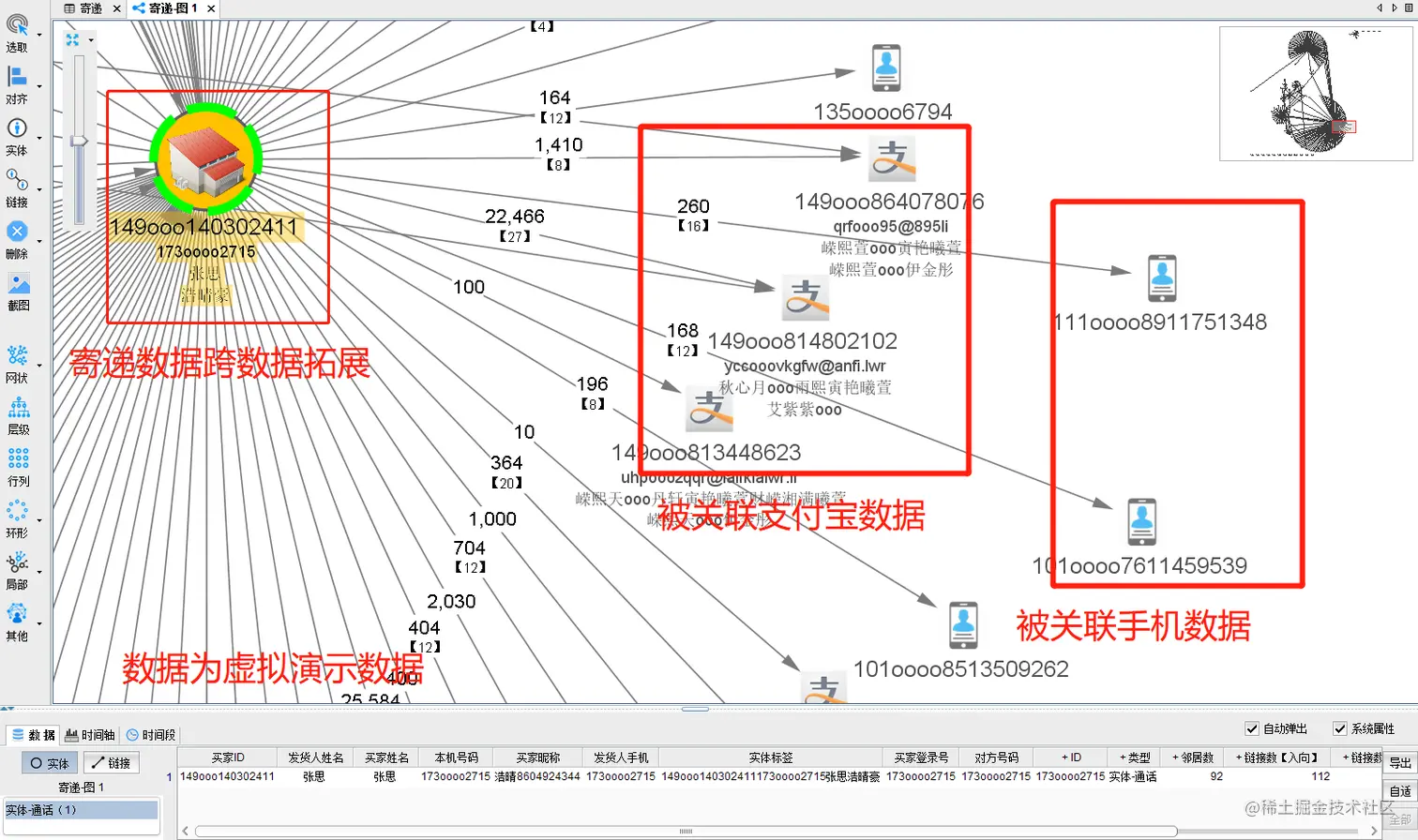Sort by 买家ID column header
The height and width of the screenshot is (840, 1418).
pyautogui.click(x=228, y=757)
